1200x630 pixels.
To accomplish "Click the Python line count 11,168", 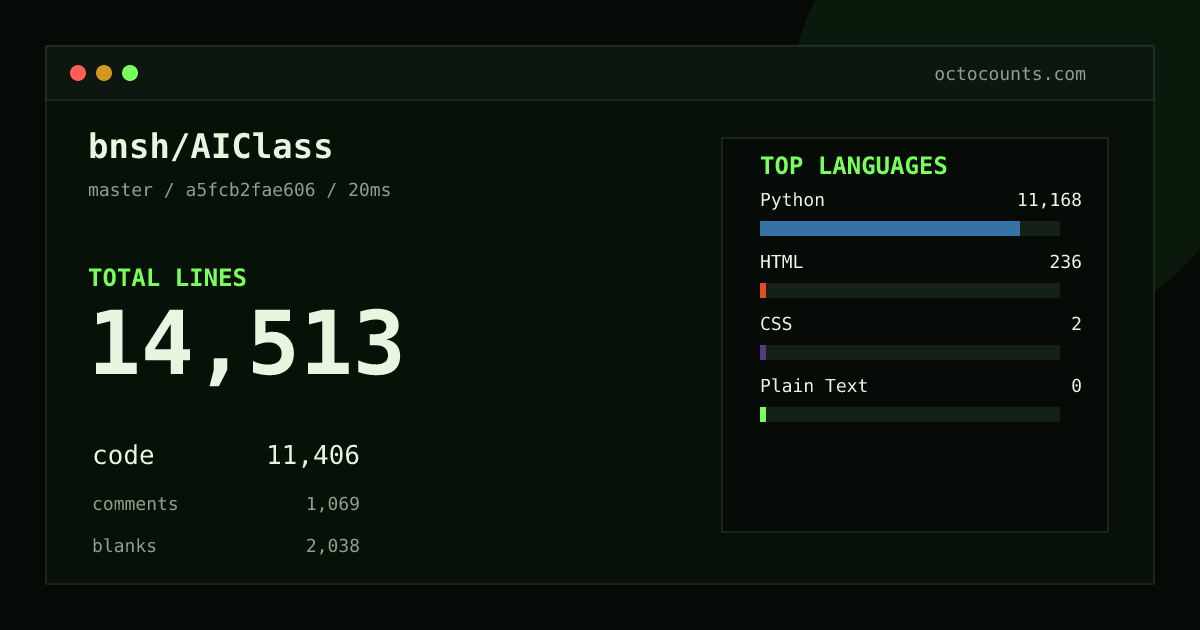I will point(1049,200).
